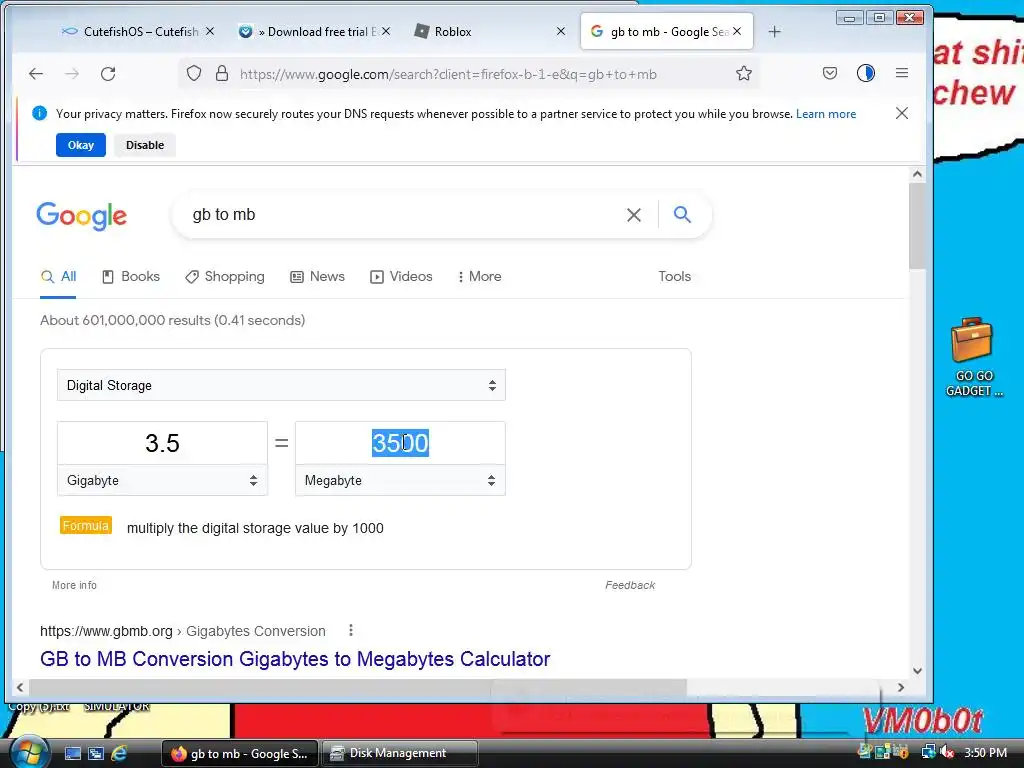Select the Shopping search filter
This screenshot has height=768, width=1024.
(225, 276)
